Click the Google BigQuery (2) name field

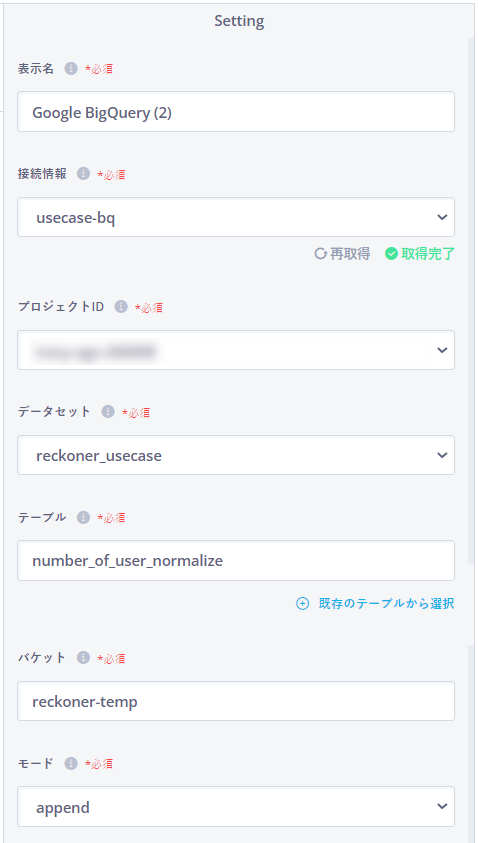pos(236,112)
